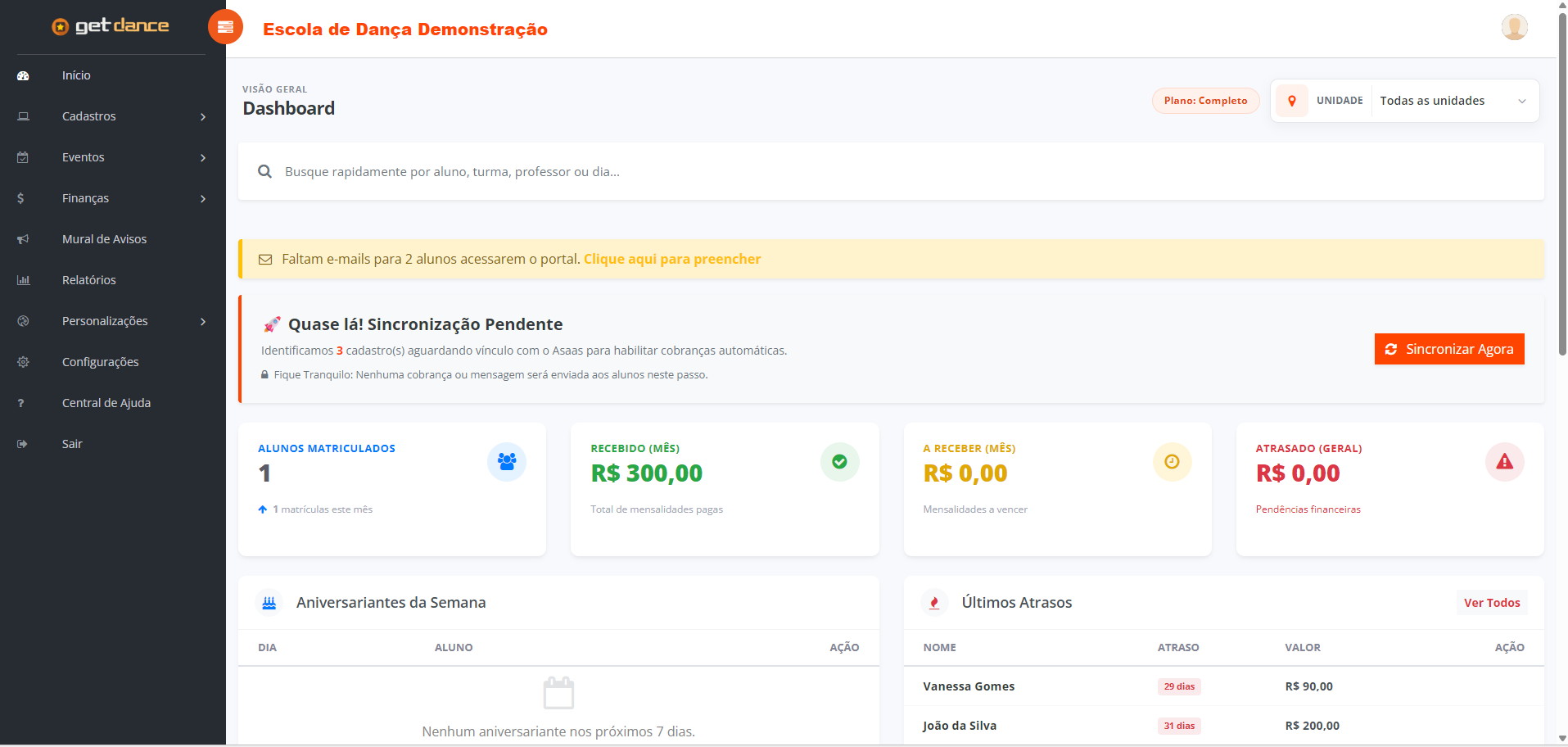Select the Vanessa Gomes row name
This screenshot has width=1568, height=747.
coord(969,686)
